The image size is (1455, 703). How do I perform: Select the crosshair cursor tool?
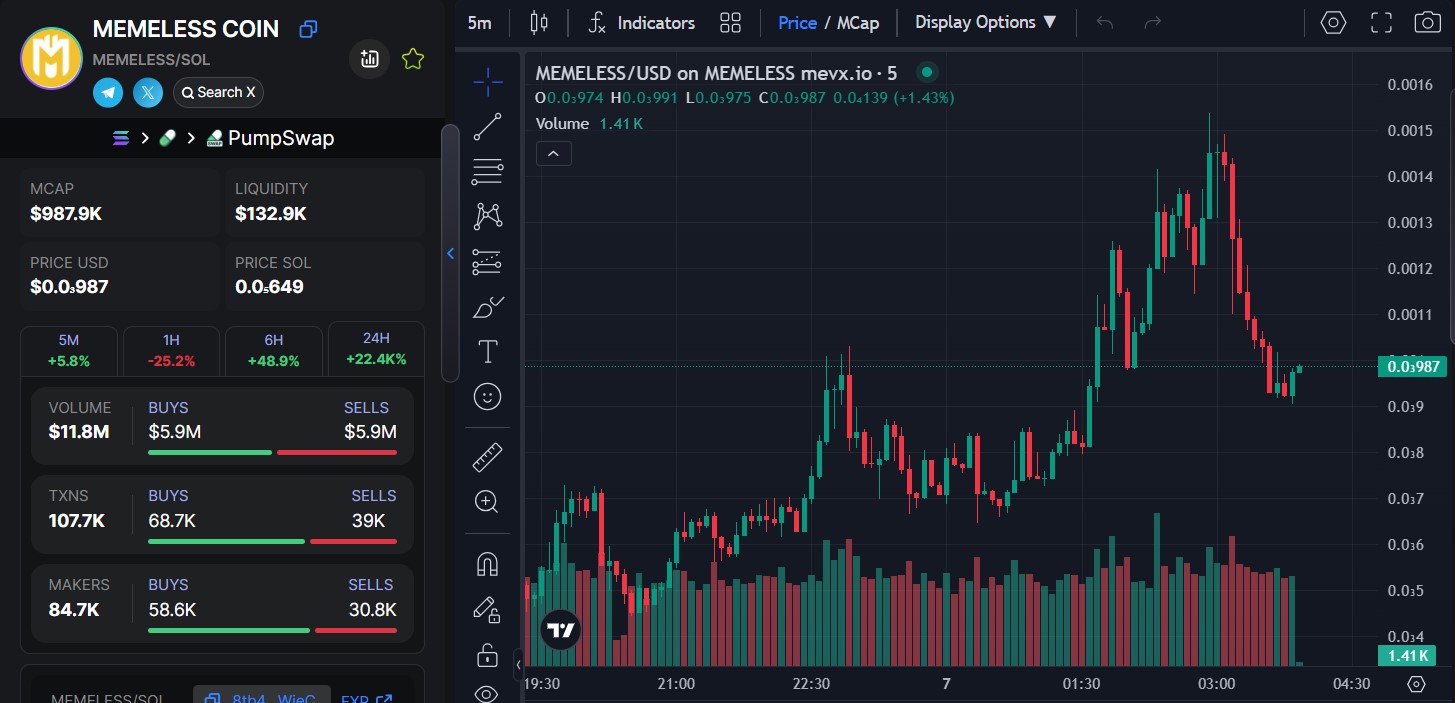487,82
